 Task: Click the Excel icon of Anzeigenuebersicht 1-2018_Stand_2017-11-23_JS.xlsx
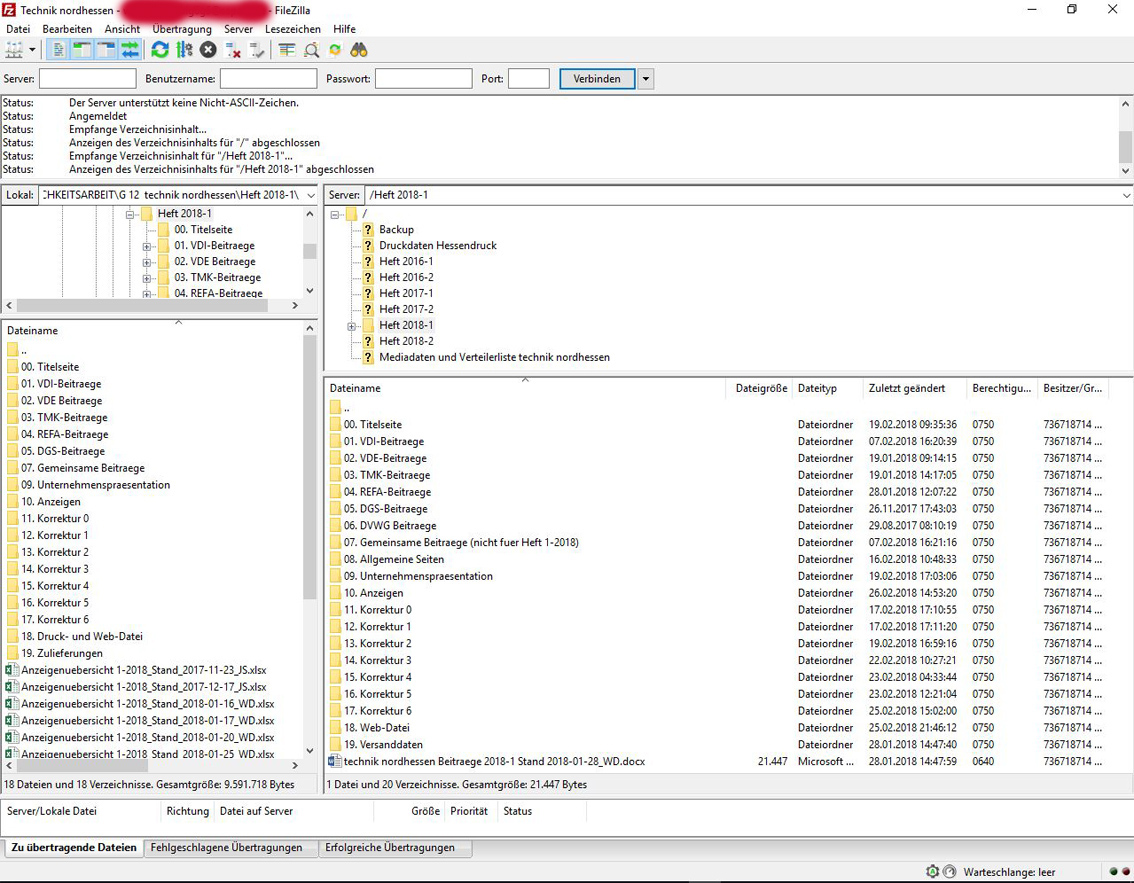tap(12, 670)
